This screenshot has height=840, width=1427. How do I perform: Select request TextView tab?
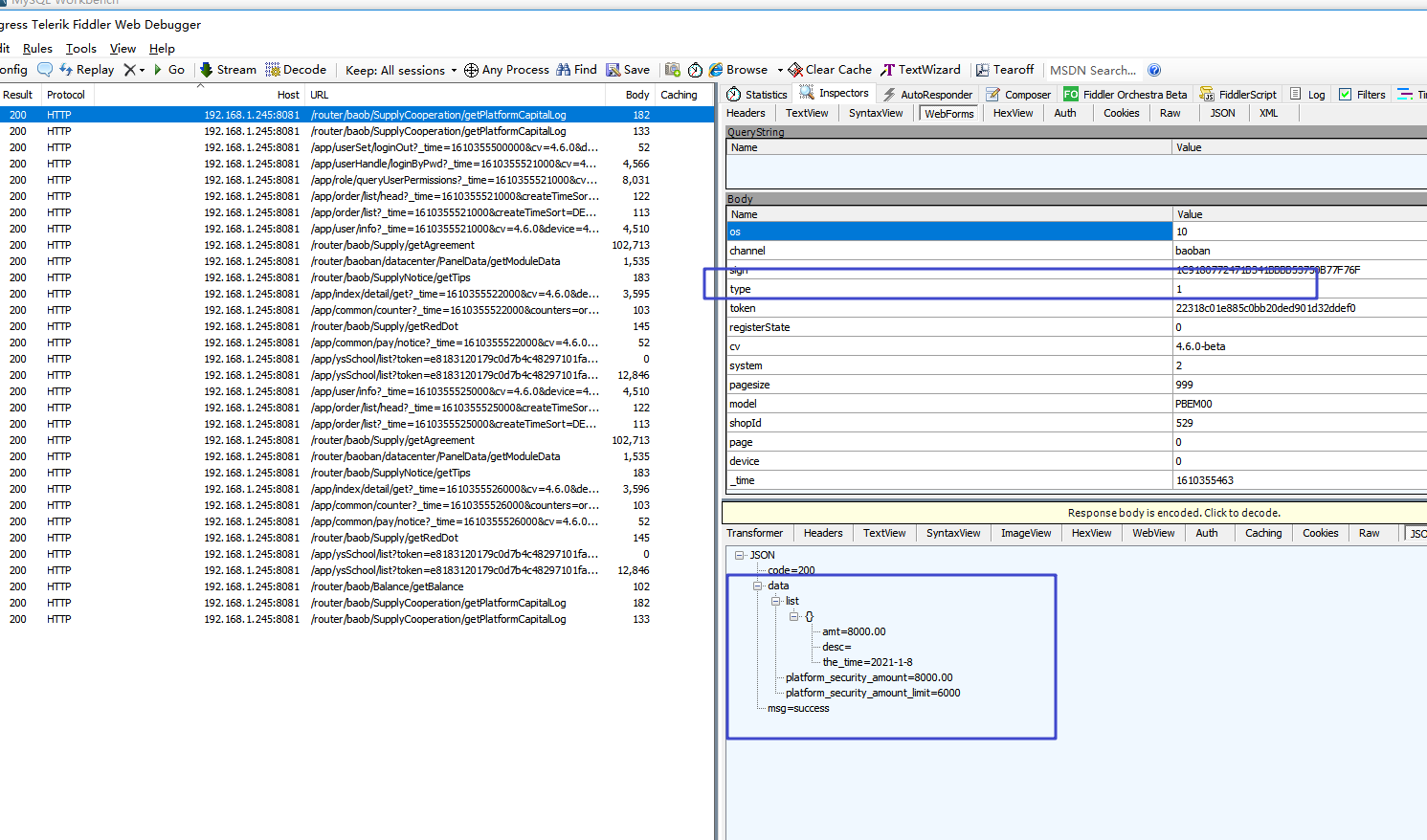pyautogui.click(x=807, y=113)
